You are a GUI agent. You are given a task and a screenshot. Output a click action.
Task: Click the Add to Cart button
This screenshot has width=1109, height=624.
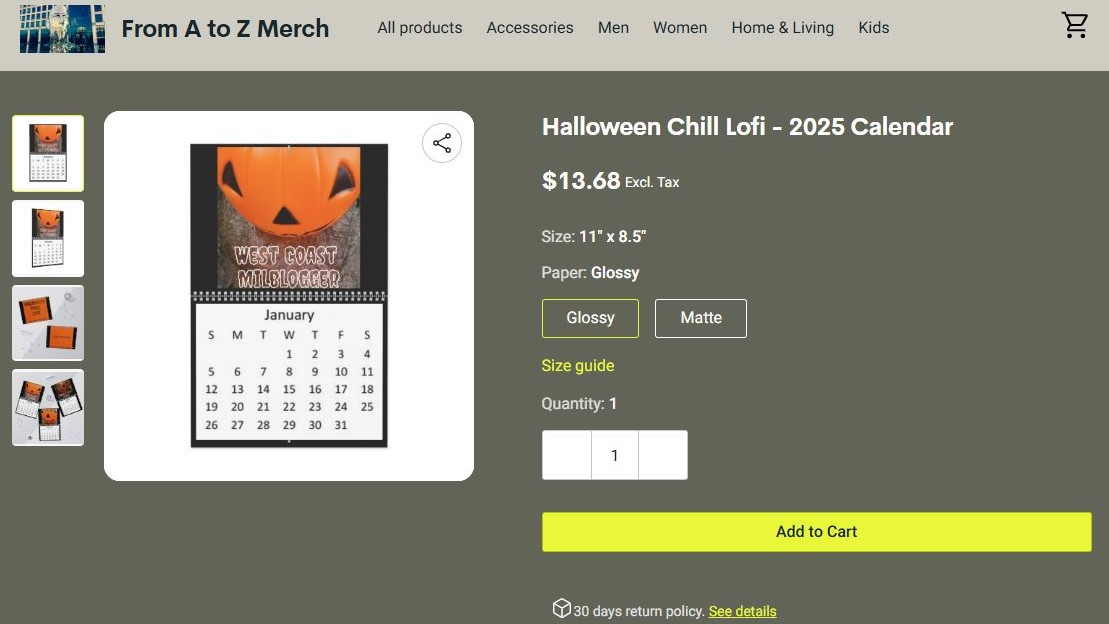(816, 532)
